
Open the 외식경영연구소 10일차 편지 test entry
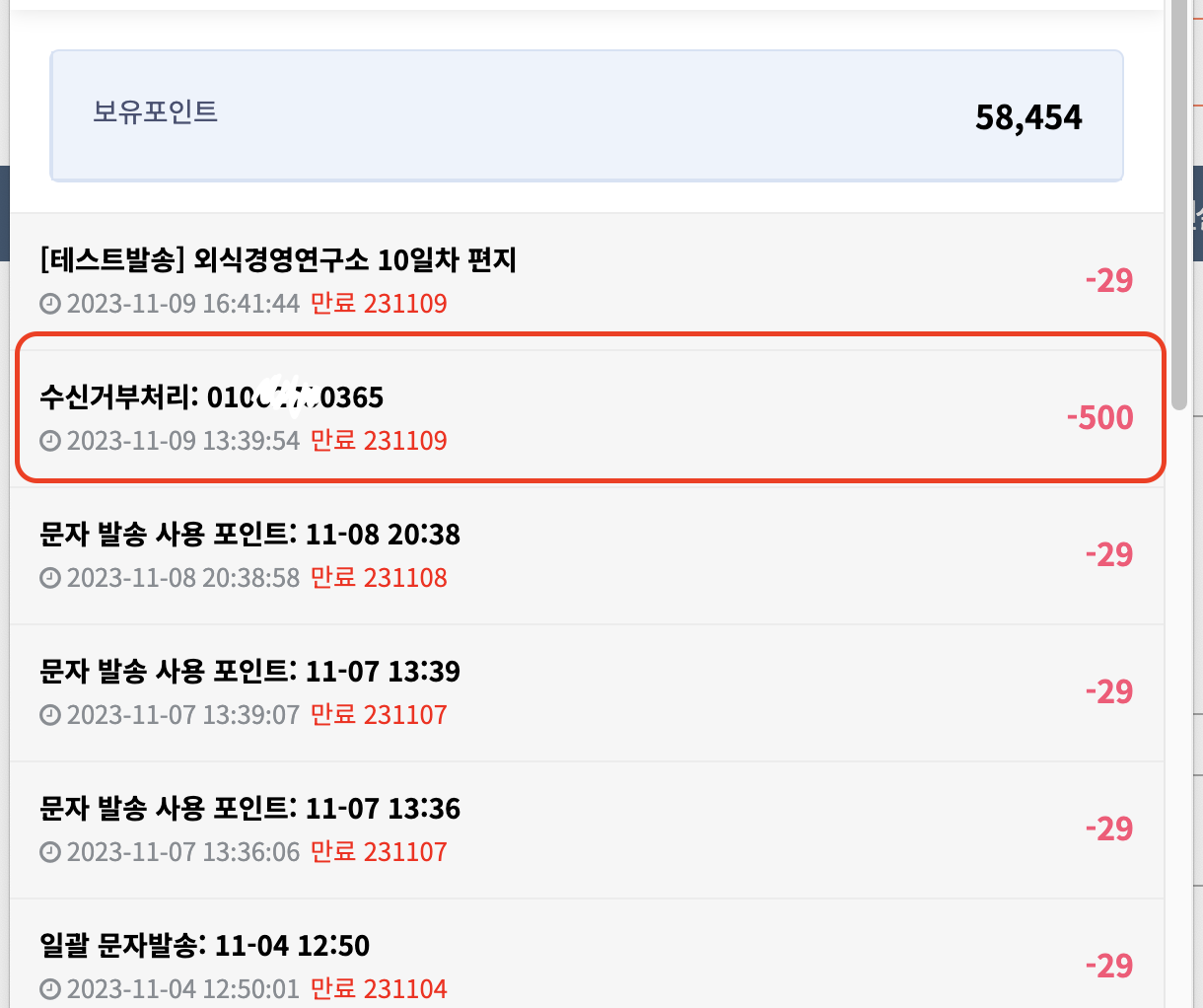coord(587,281)
